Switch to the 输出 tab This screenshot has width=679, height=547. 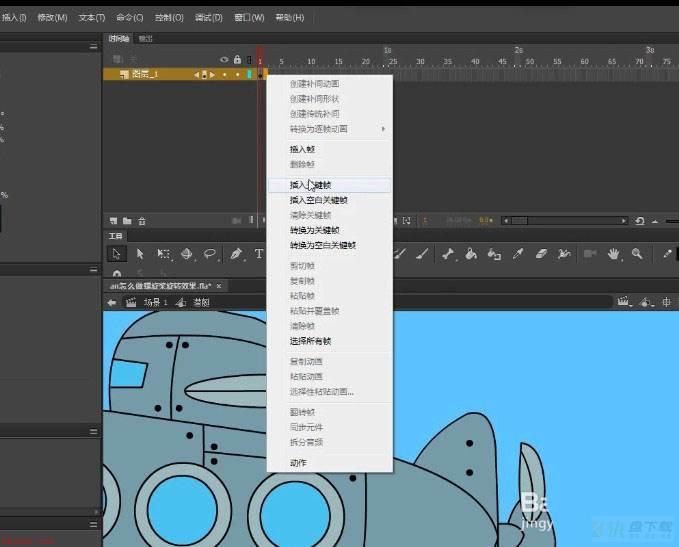[146, 39]
